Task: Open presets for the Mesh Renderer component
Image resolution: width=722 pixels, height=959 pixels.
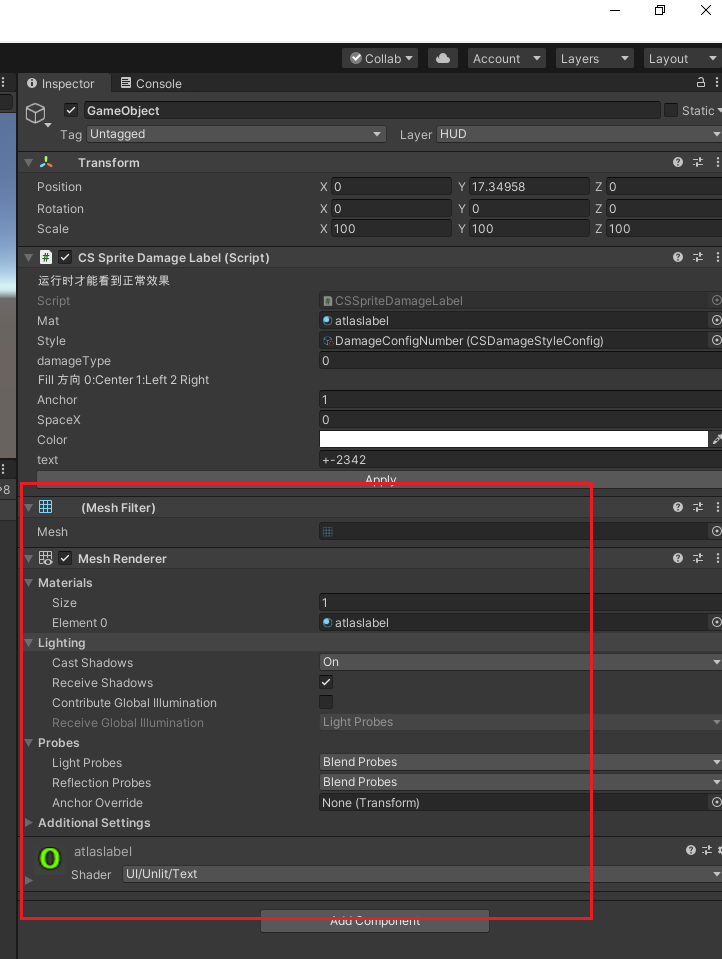Action: click(x=699, y=559)
